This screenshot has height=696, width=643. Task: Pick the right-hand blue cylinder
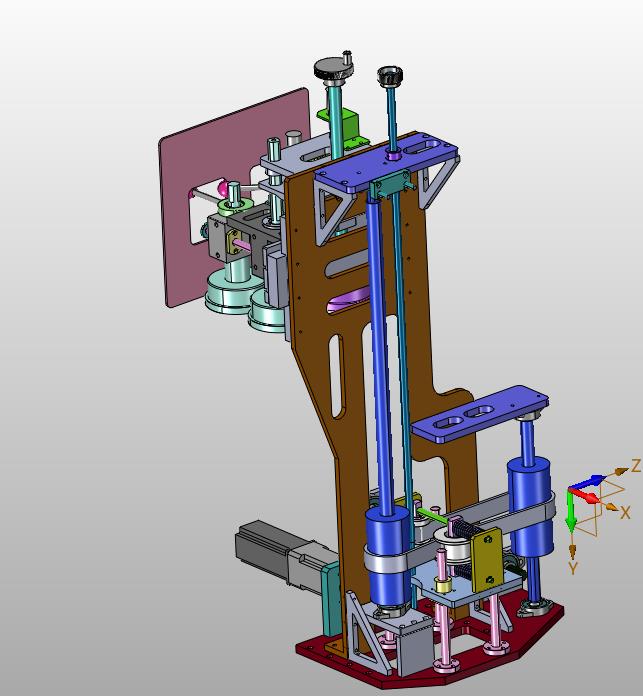tap(531, 506)
